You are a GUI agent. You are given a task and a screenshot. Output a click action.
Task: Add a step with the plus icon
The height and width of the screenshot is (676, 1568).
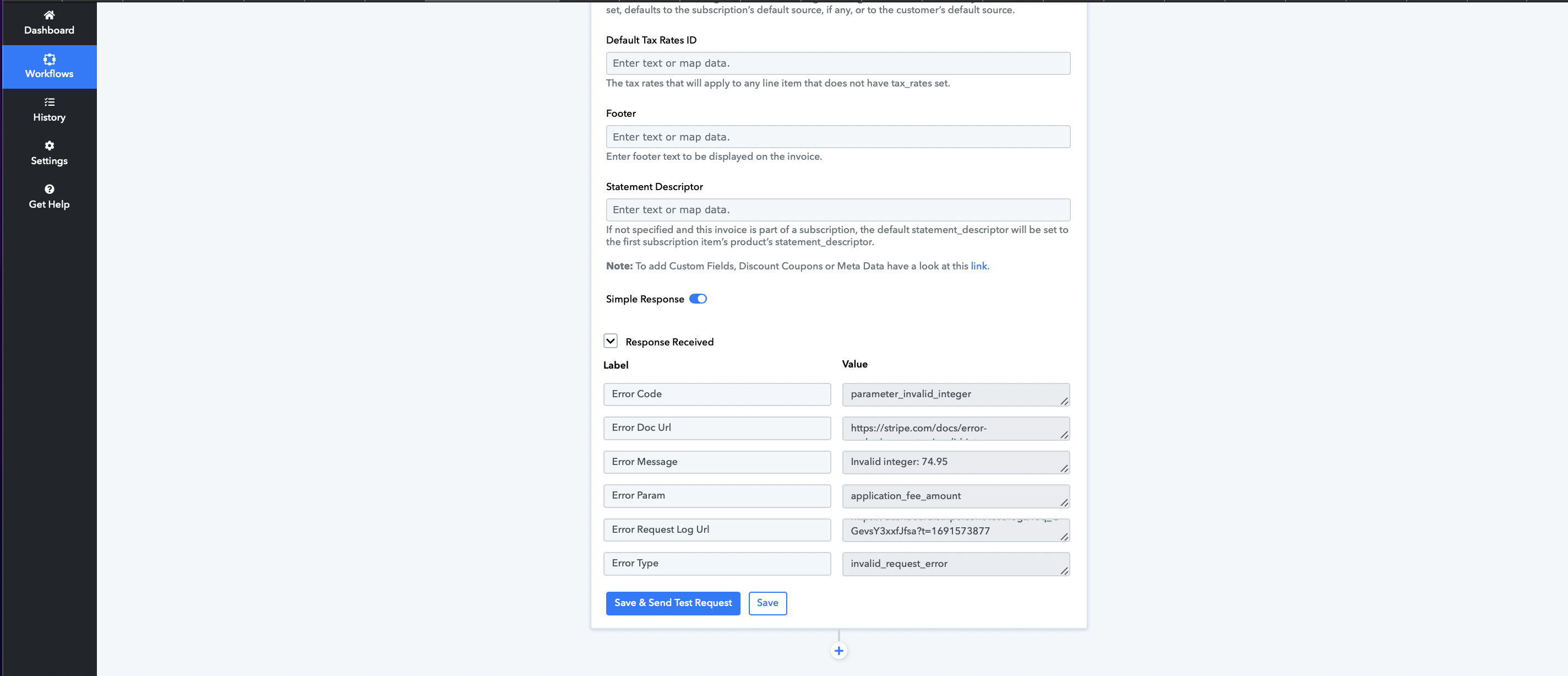coord(839,651)
